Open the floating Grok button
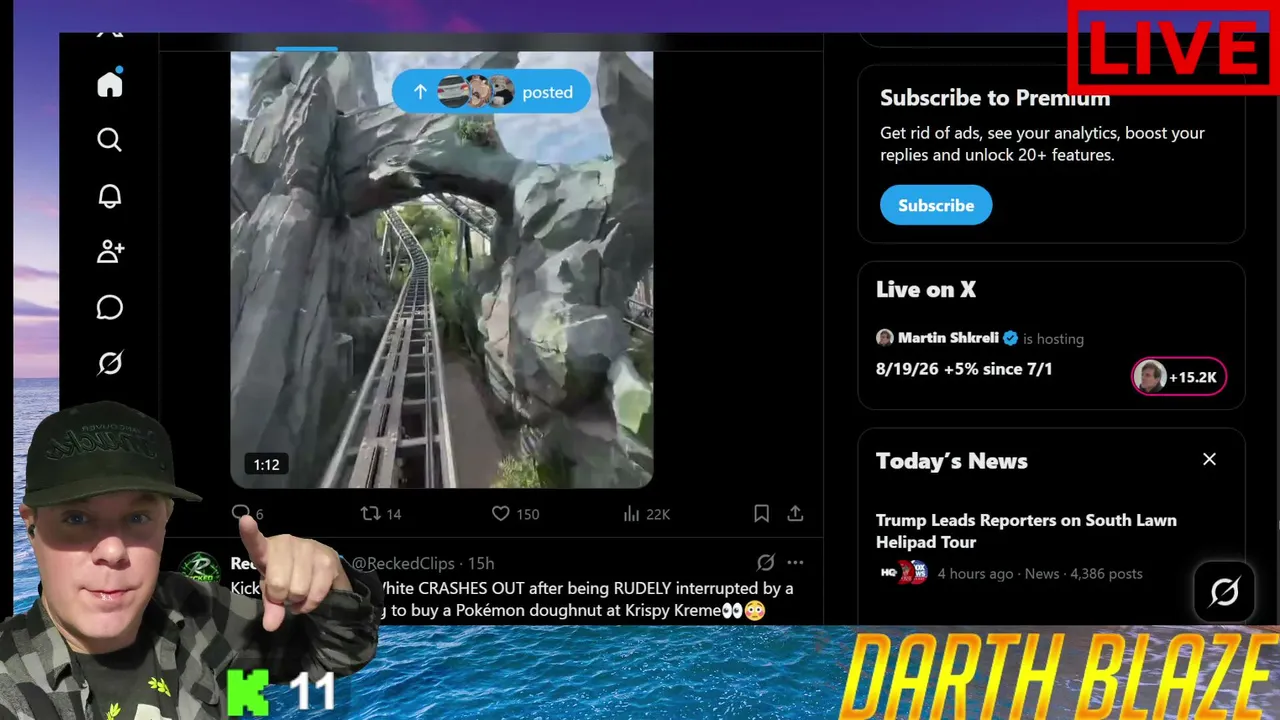The width and height of the screenshot is (1280, 720). [x=1225, y=592]
